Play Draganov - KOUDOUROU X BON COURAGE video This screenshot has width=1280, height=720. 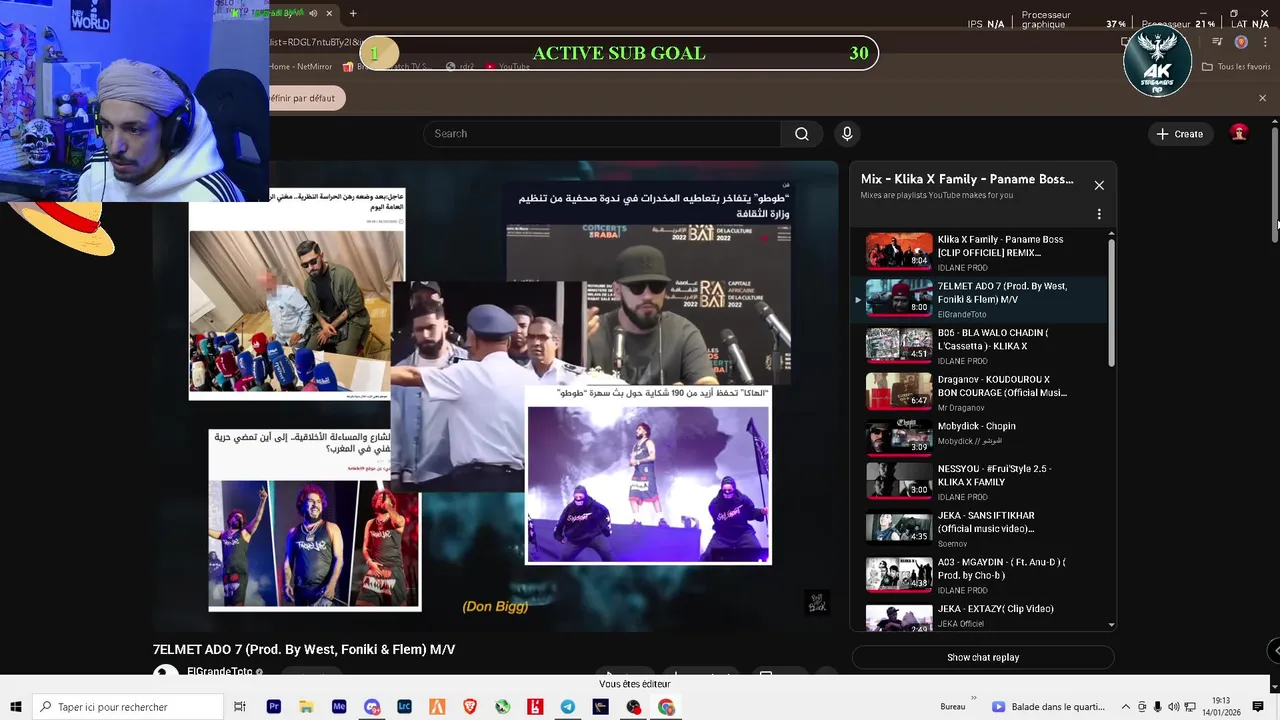(x=980, y=393)
